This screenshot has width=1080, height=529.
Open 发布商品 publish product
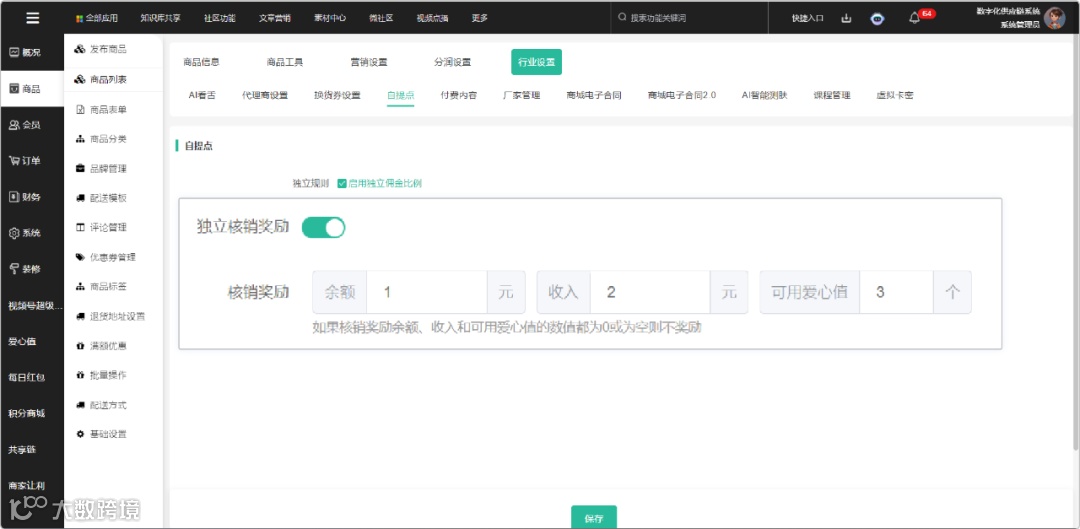pyautogui.click(x=101, y=50)
